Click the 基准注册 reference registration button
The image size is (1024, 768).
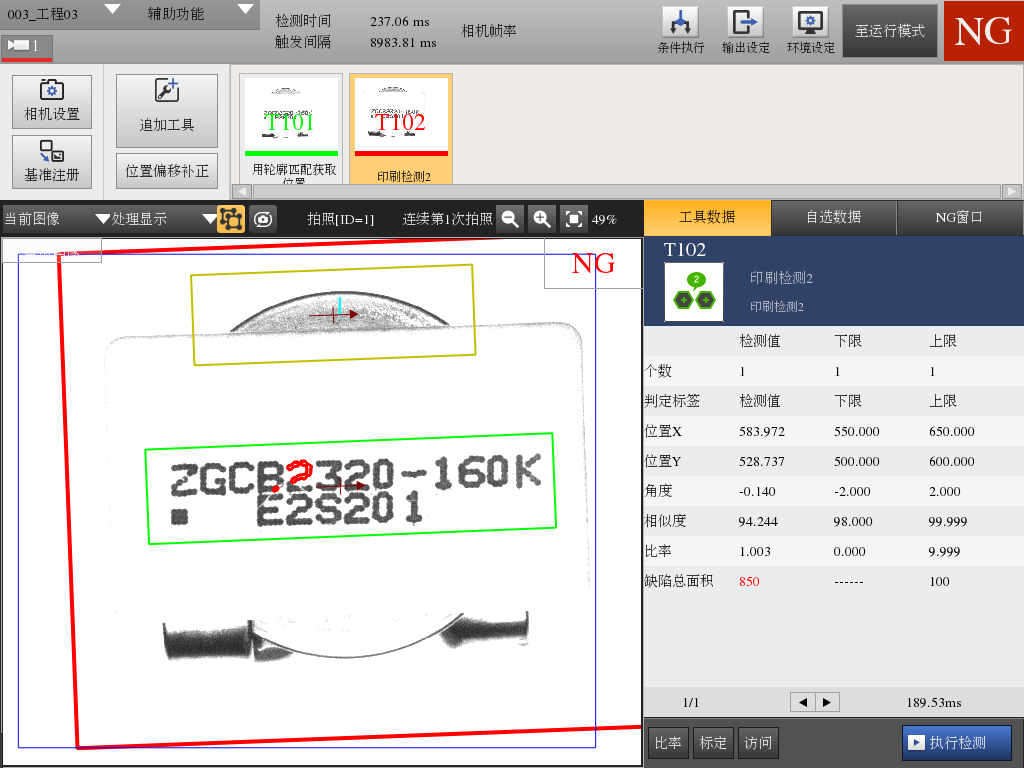[x=52, y=162]
